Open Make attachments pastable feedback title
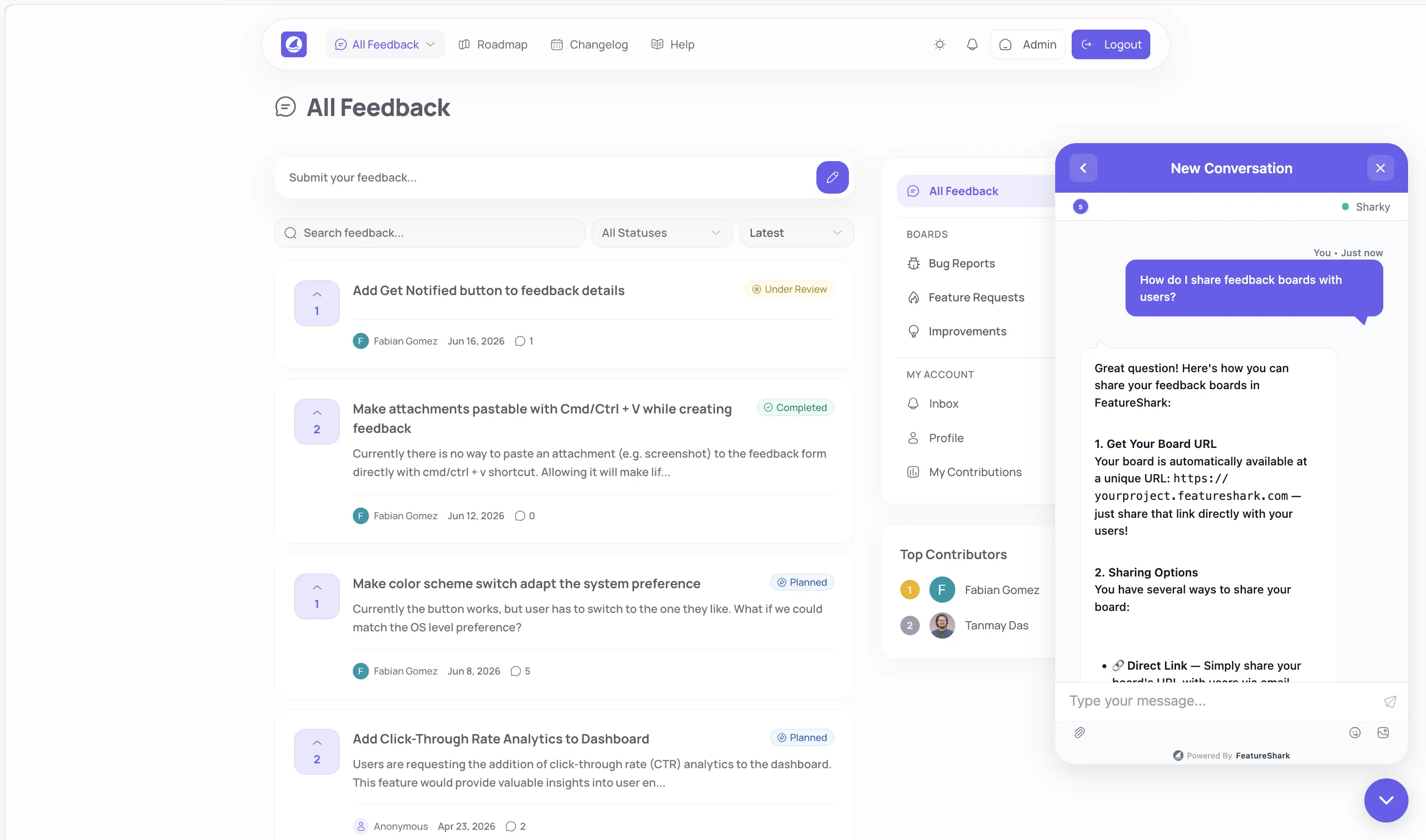 click(542, 418)
